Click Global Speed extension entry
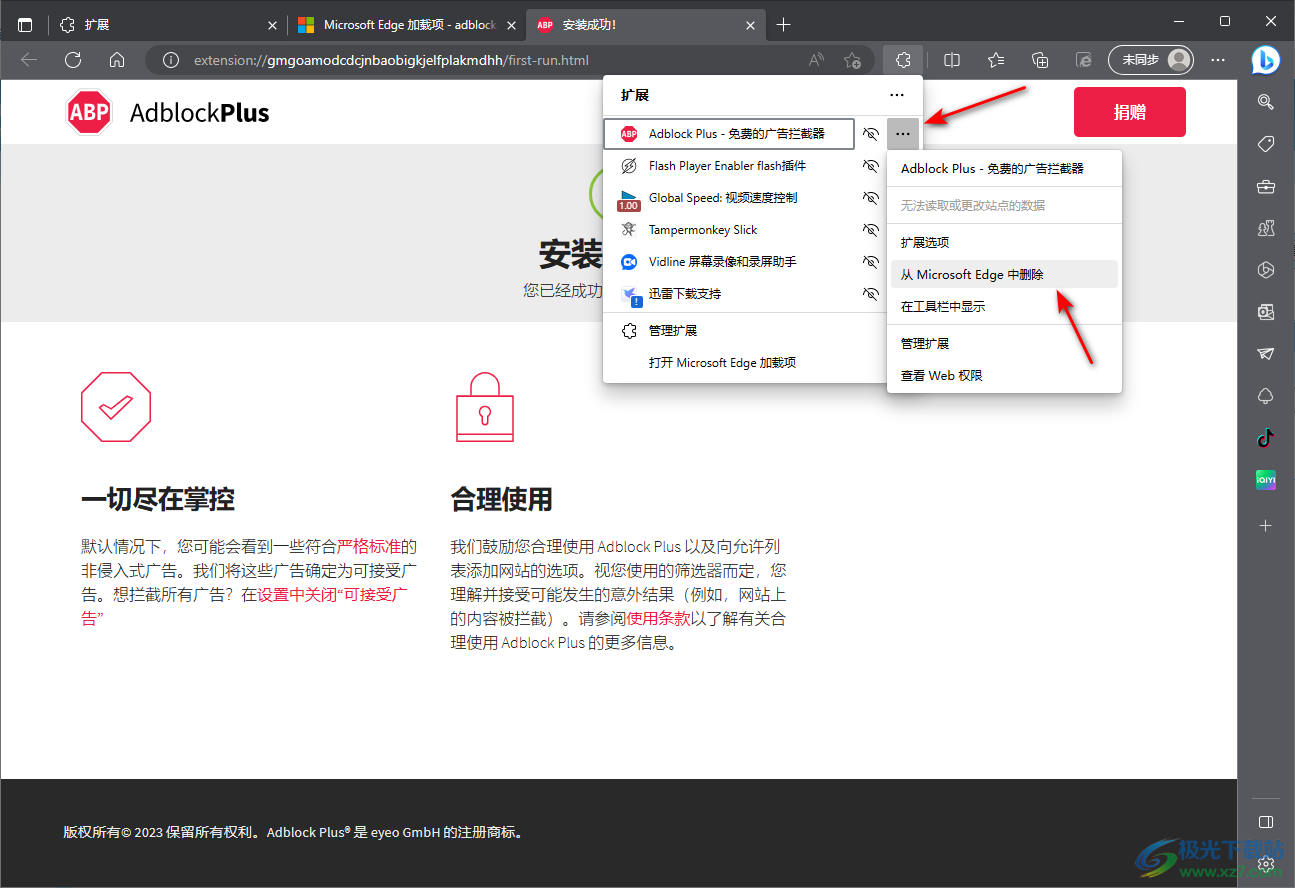1295x888 pixels. tap(730, 198)
